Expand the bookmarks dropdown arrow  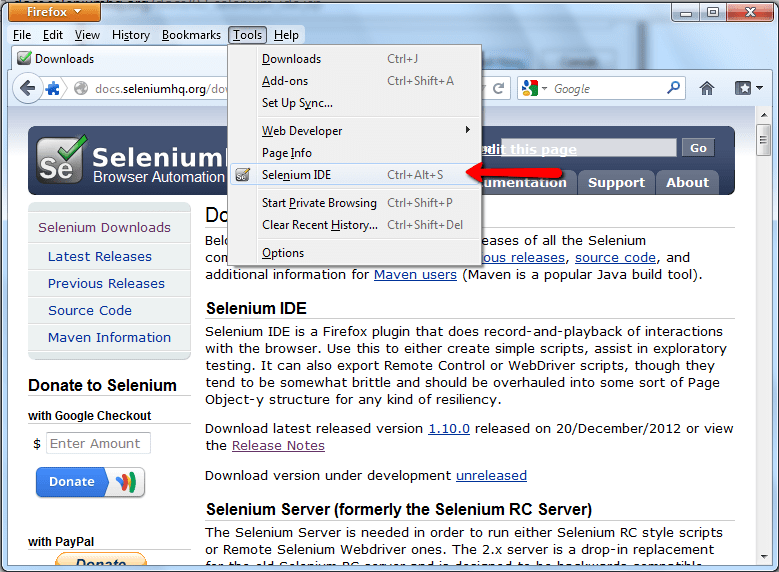[x=759, y=88]
